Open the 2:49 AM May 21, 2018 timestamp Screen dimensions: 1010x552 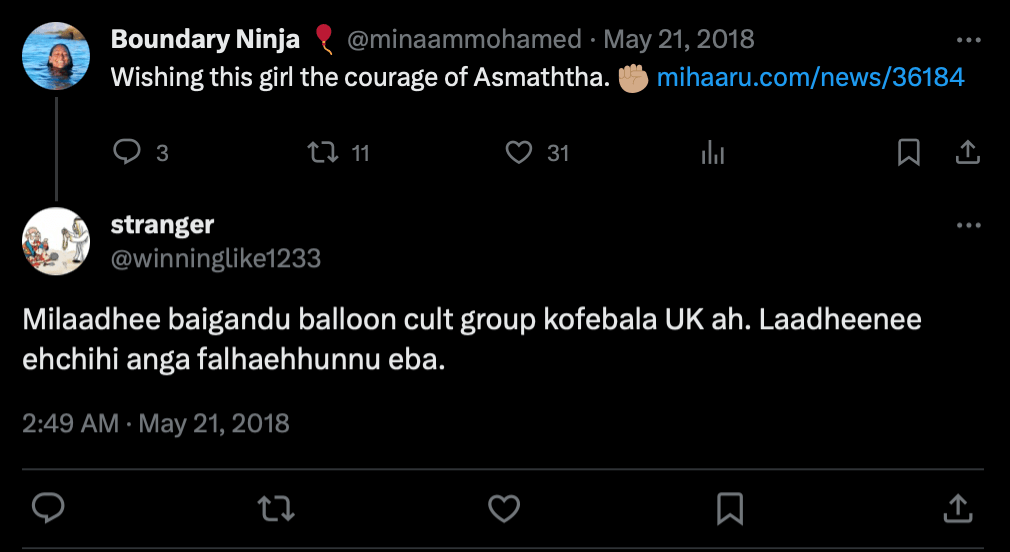click(x=156, y=423)
